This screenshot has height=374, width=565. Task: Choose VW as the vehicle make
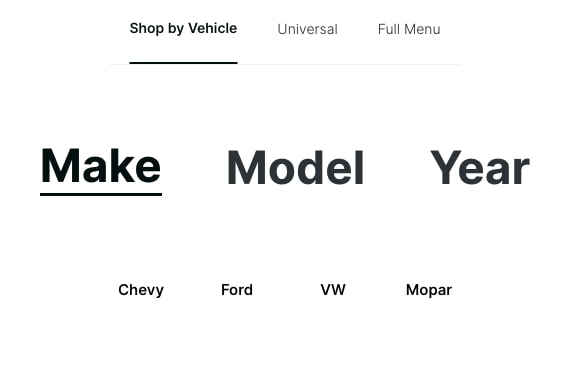(333, 290)
